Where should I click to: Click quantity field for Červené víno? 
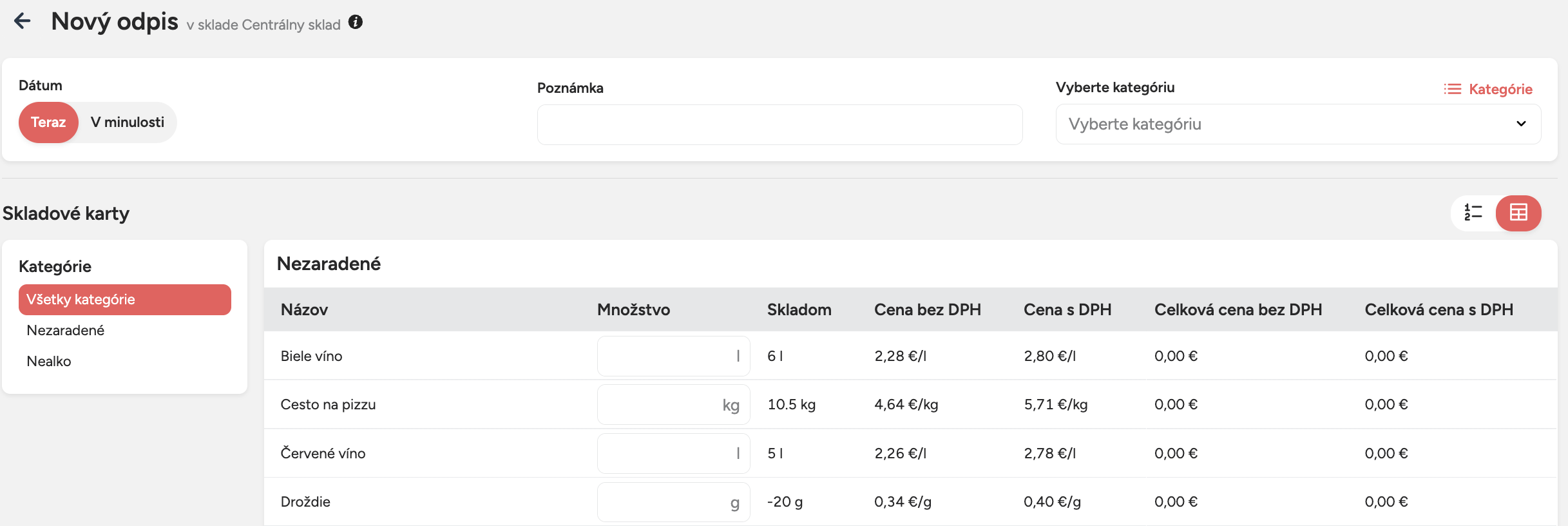click(666, 453)
